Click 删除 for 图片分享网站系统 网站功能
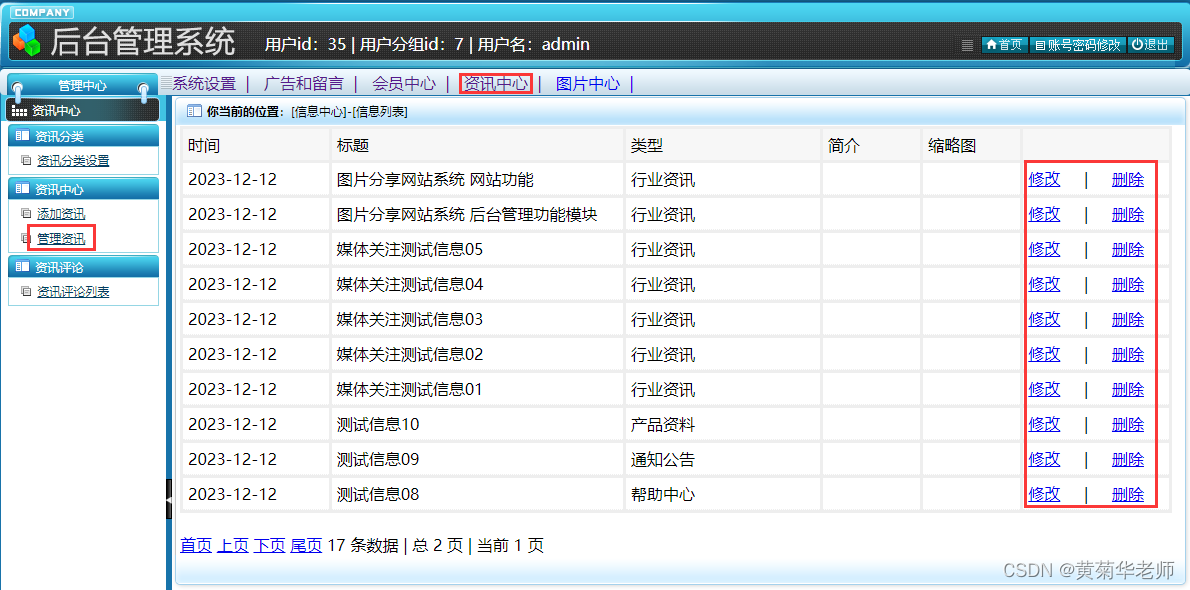 pos(1128,180)
